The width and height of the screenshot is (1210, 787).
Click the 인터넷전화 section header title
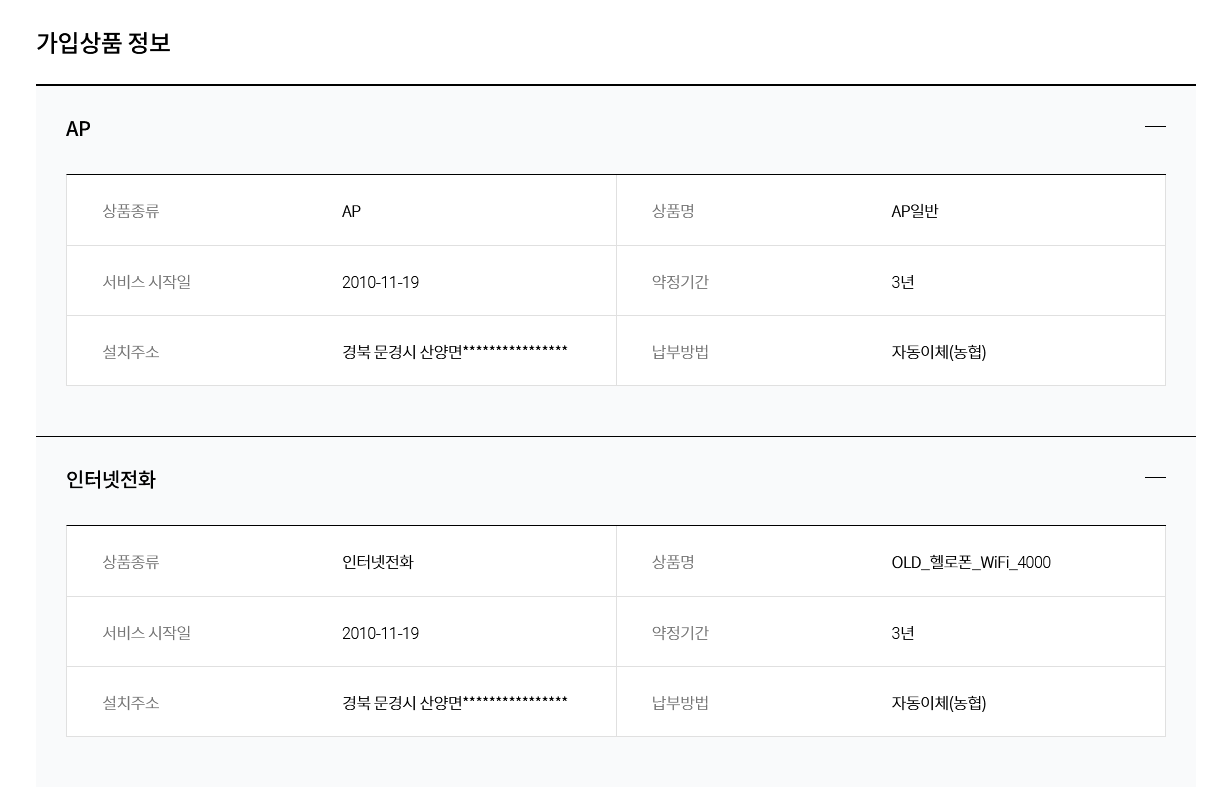(111, 480)
